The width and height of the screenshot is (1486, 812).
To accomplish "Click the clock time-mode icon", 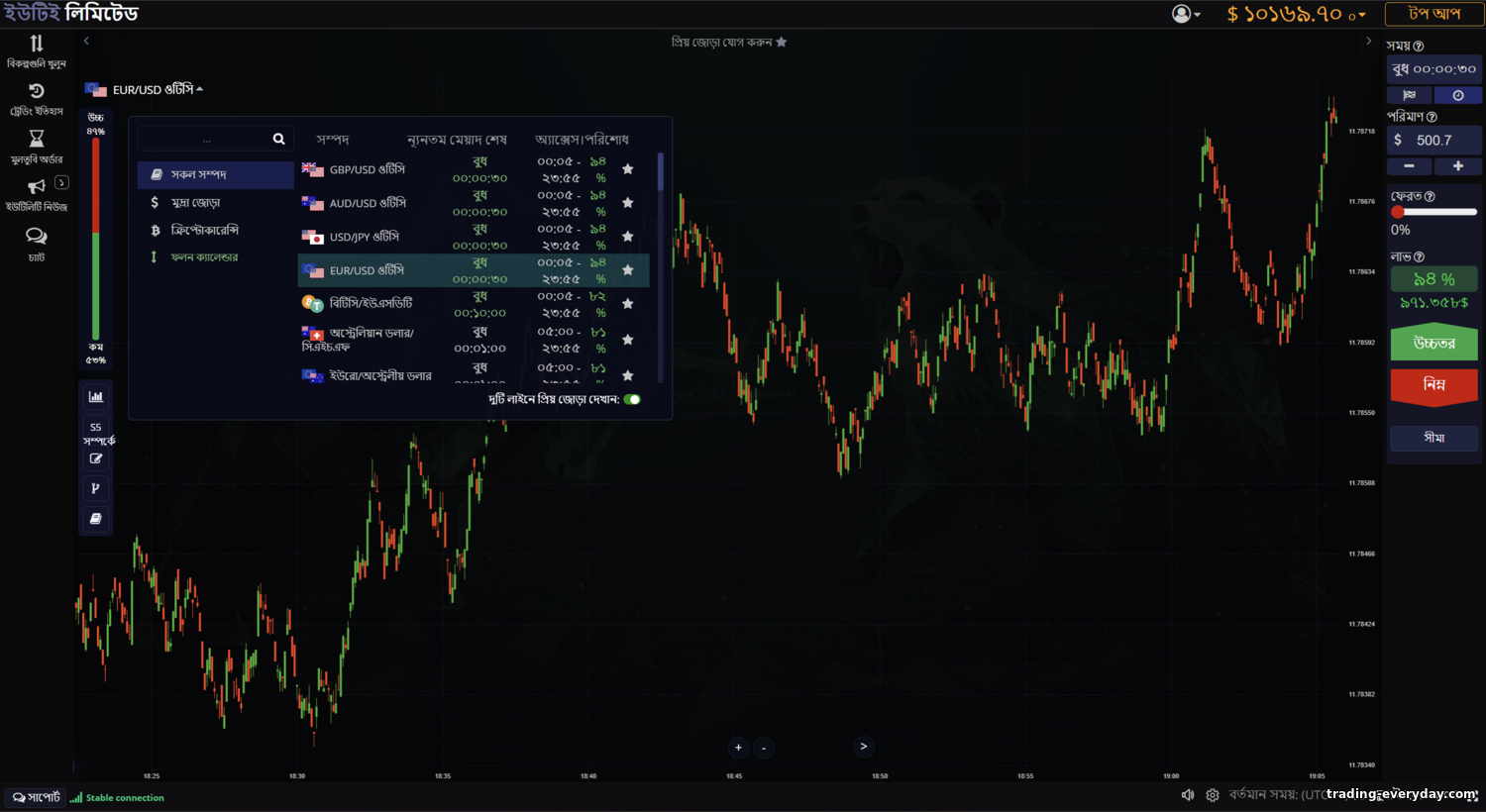I will click(x=1458, y=95).
